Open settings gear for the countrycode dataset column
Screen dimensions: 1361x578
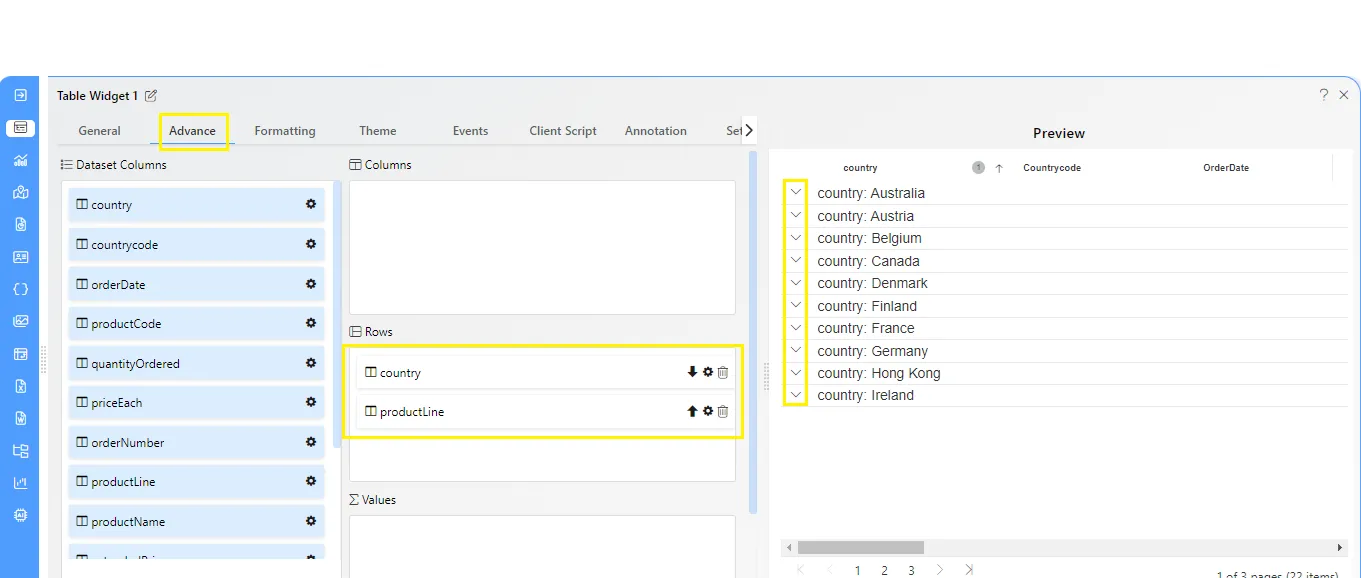click(311, 244)
